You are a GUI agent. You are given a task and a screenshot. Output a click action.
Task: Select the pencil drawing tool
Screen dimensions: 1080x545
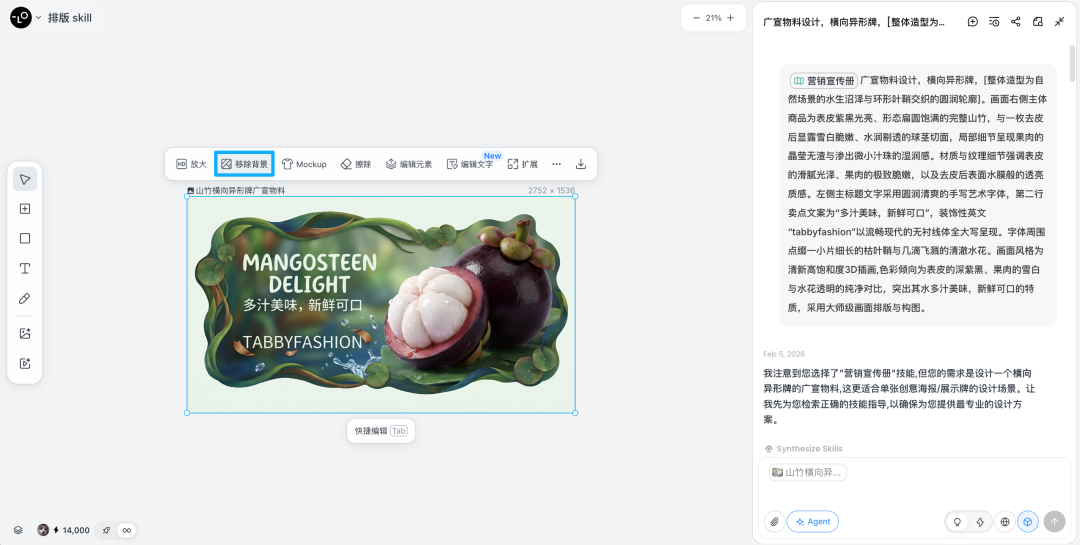coord(25,298)
